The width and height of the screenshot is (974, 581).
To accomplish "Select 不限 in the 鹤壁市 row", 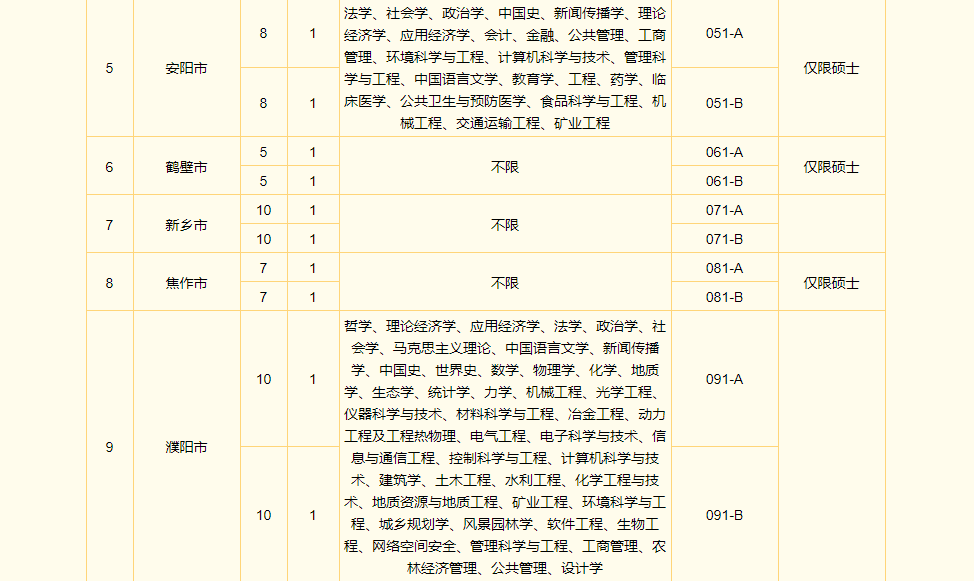I will 505,167.
